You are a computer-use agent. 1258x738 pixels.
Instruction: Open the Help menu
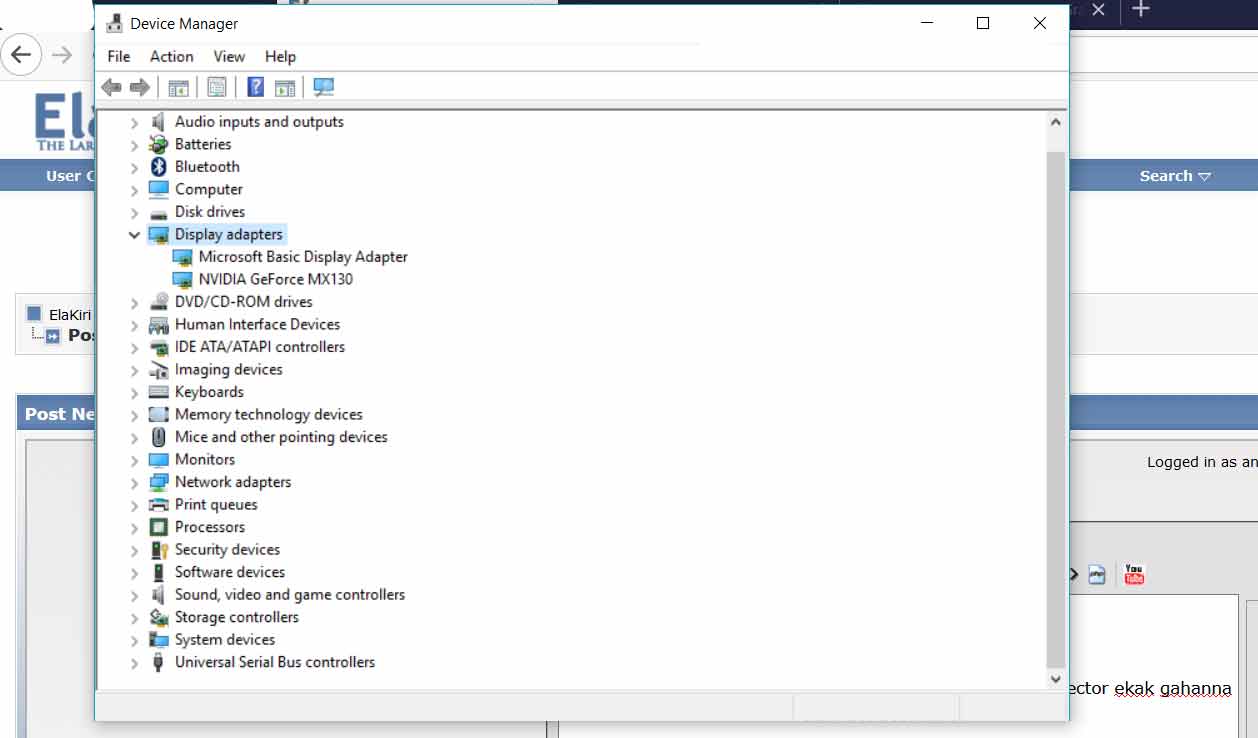pos(280,57)
